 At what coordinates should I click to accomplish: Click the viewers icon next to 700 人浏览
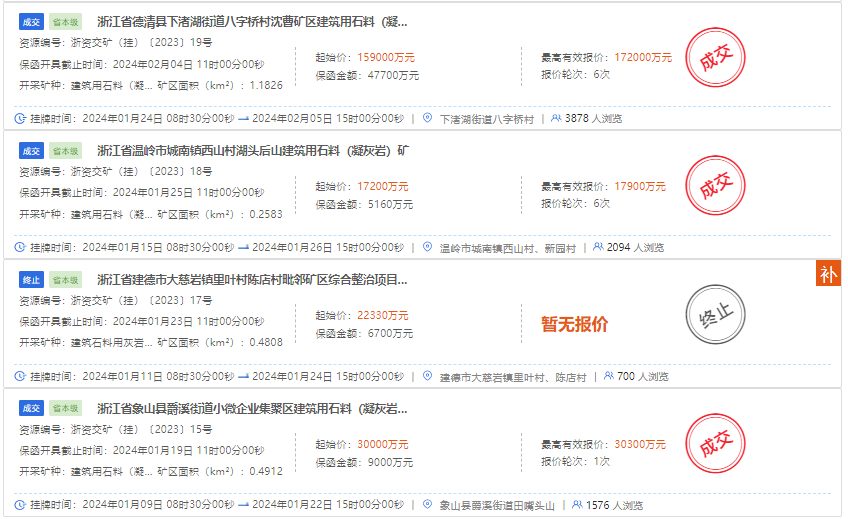tap(607, 377)
